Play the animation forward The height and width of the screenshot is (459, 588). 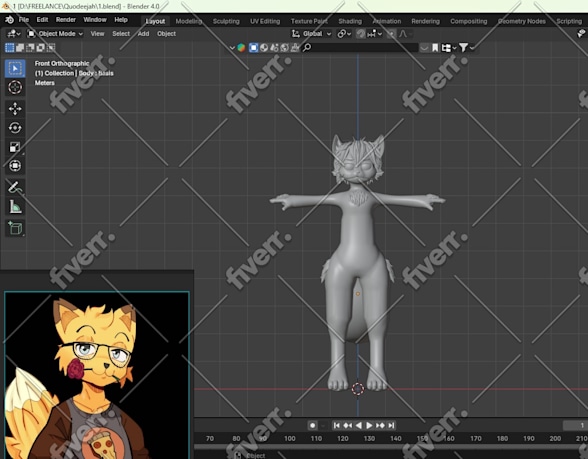[x=369, y=426]
